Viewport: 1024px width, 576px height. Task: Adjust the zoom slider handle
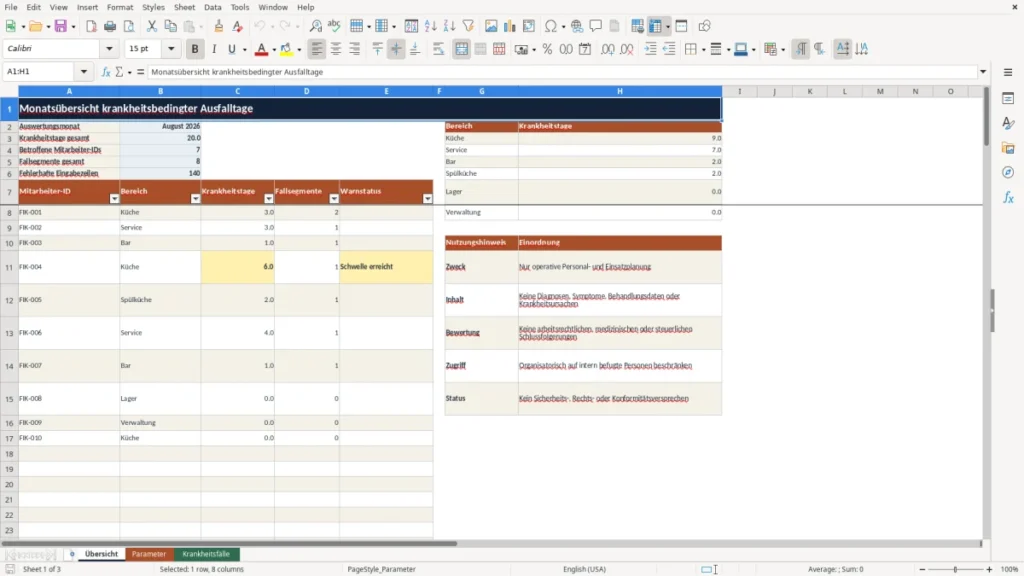point(955,569)
